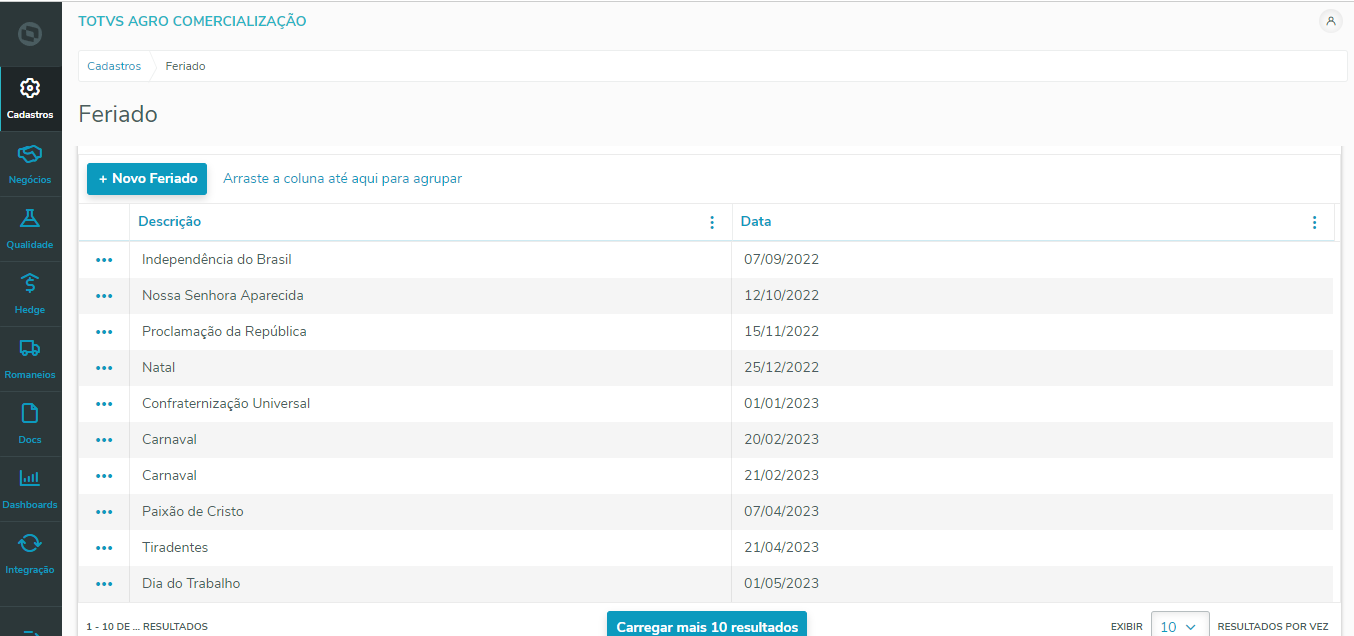Image resolution: width=1354 pixels, height=636 pixels.
Task: Open the Qualidade flask icon
Action: point(30,218)
